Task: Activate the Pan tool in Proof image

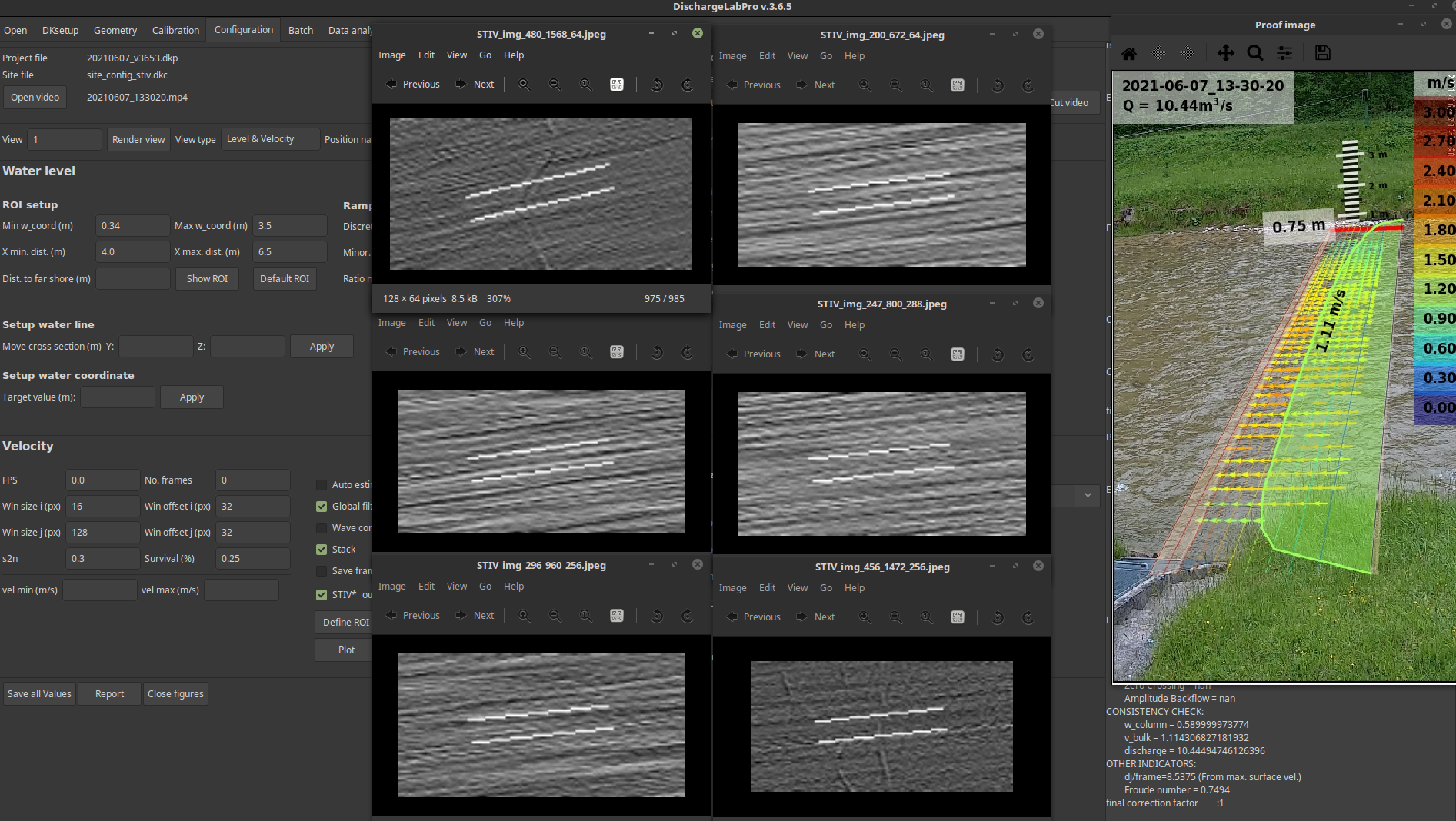Action: tap(1225, 53)
